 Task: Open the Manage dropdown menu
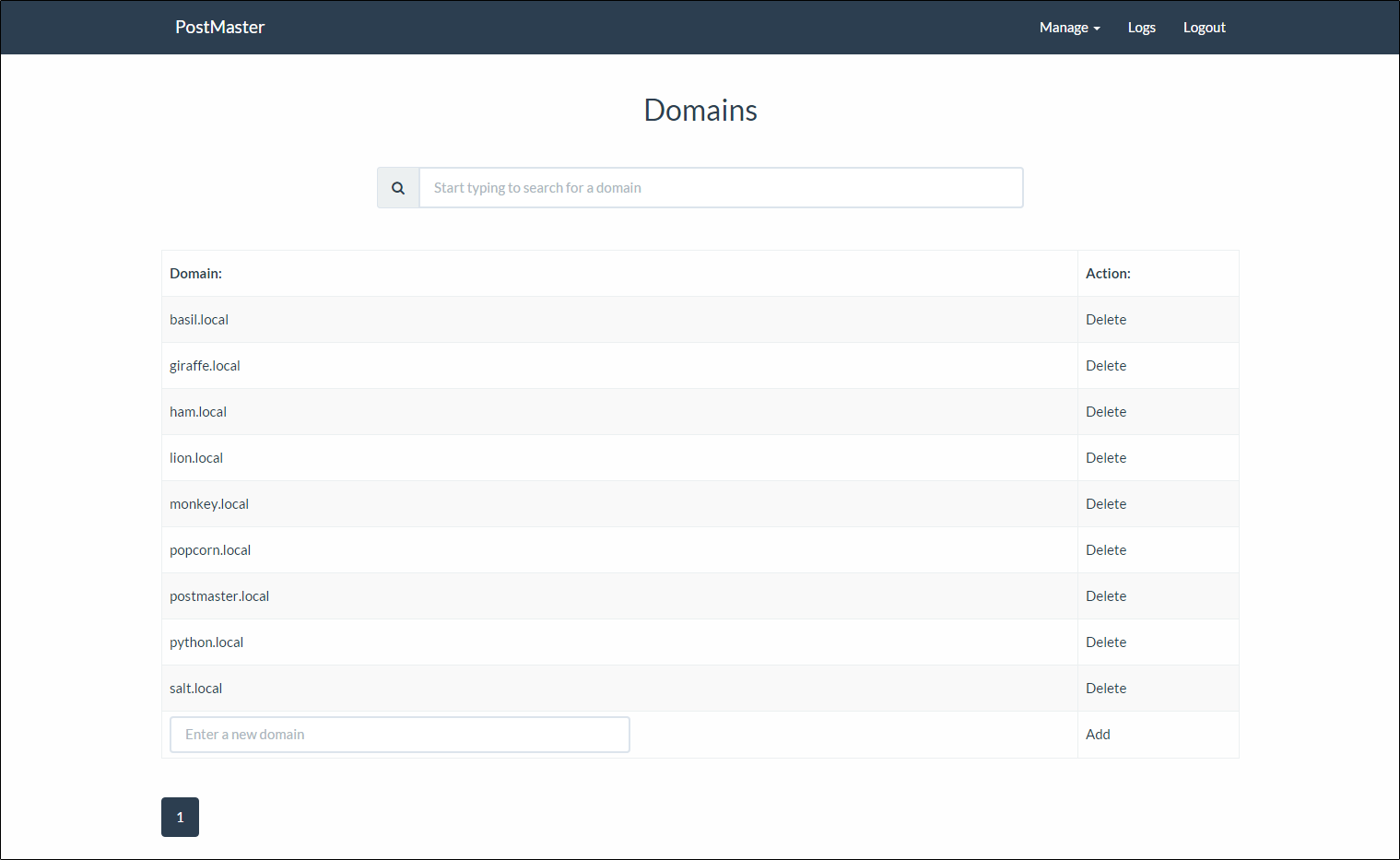[x=1070, y=28]
